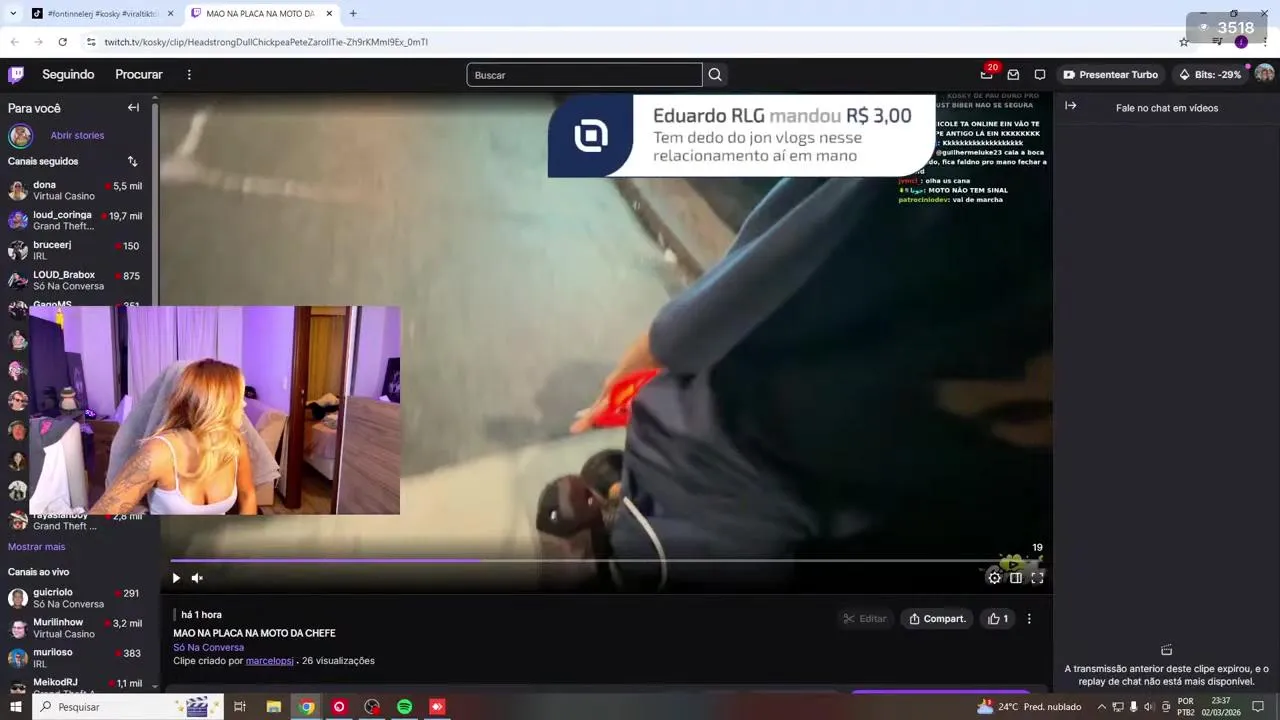1280x720 pixels.
Task: Open Windows notification center
Action: [x=1258, y=707]
